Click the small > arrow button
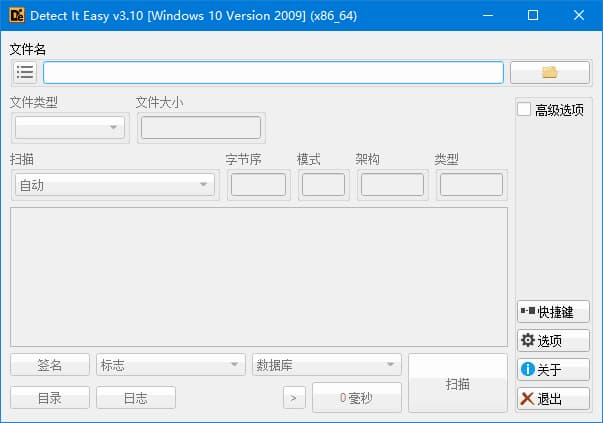Image resolution: width=603 pixels, height=423 pixels. (x=293, y=398)
